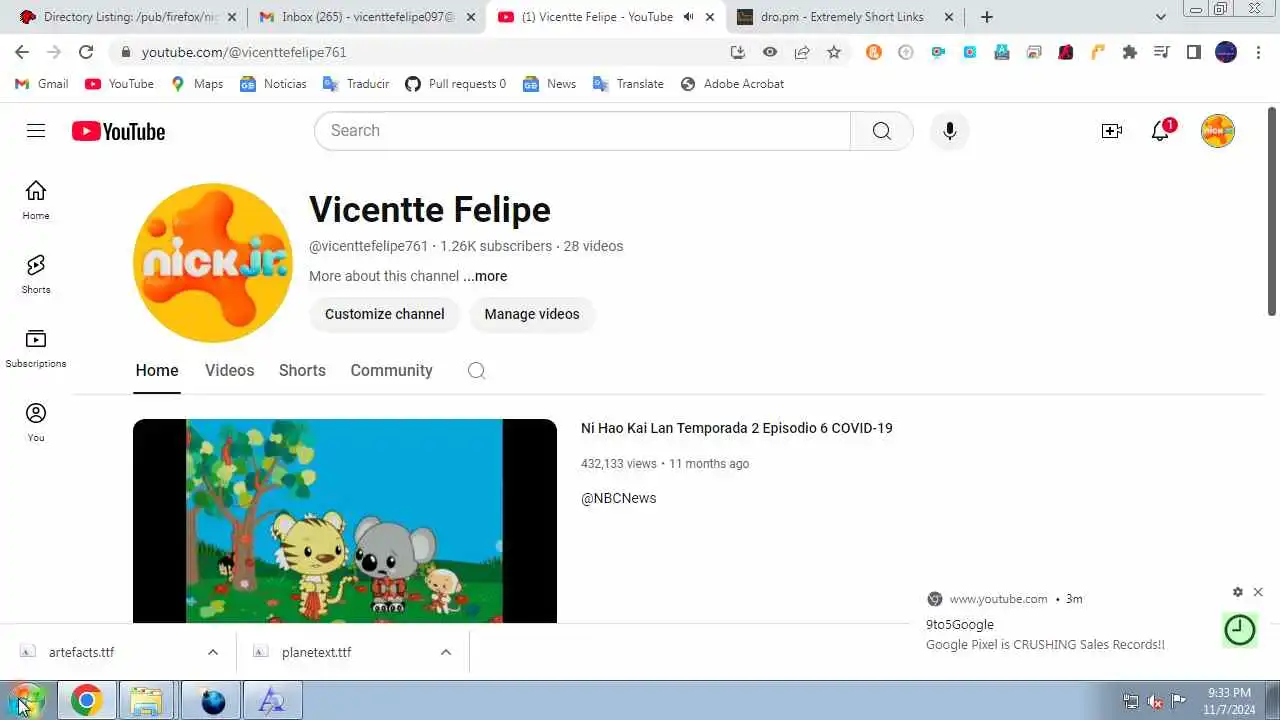Open the channel Videos tab

229,370
